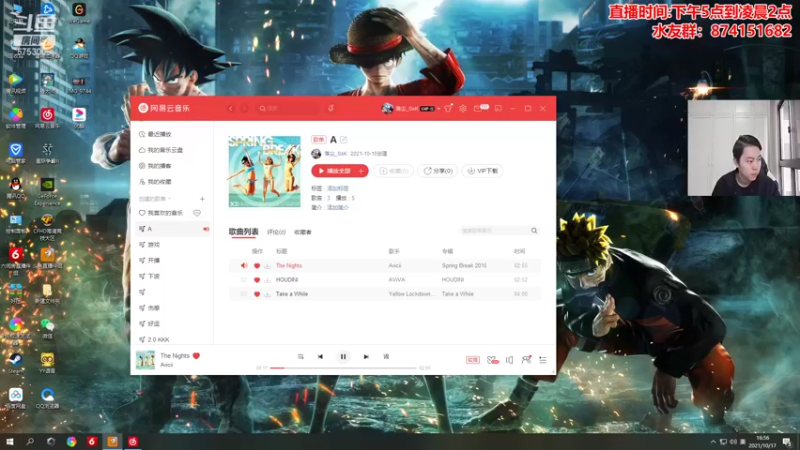This screenshot has width=800, height=450.
Task: Download The Nights track
Action: coord(267,266)
